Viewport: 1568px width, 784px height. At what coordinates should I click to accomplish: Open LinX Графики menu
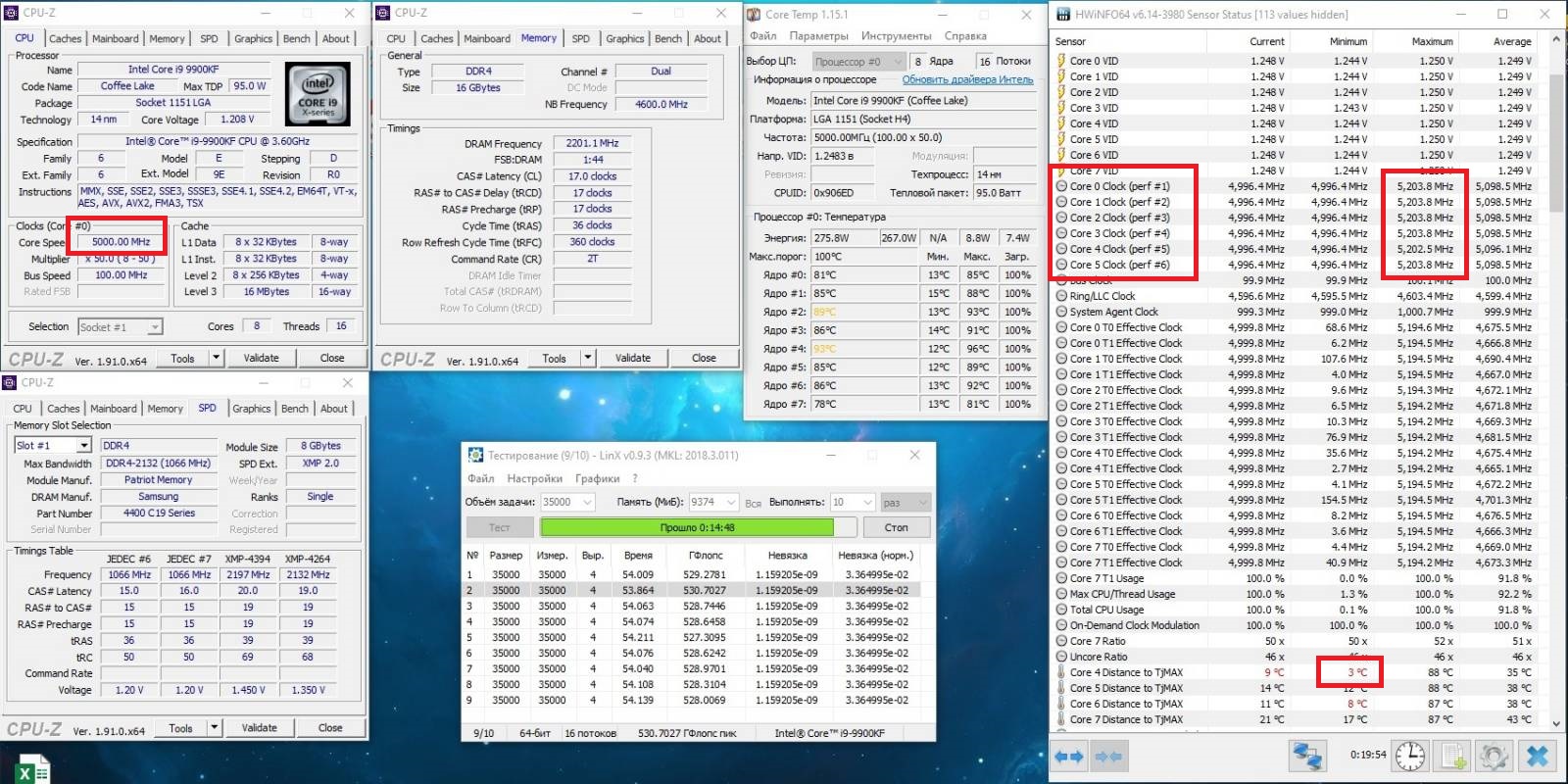pos(597,478)
